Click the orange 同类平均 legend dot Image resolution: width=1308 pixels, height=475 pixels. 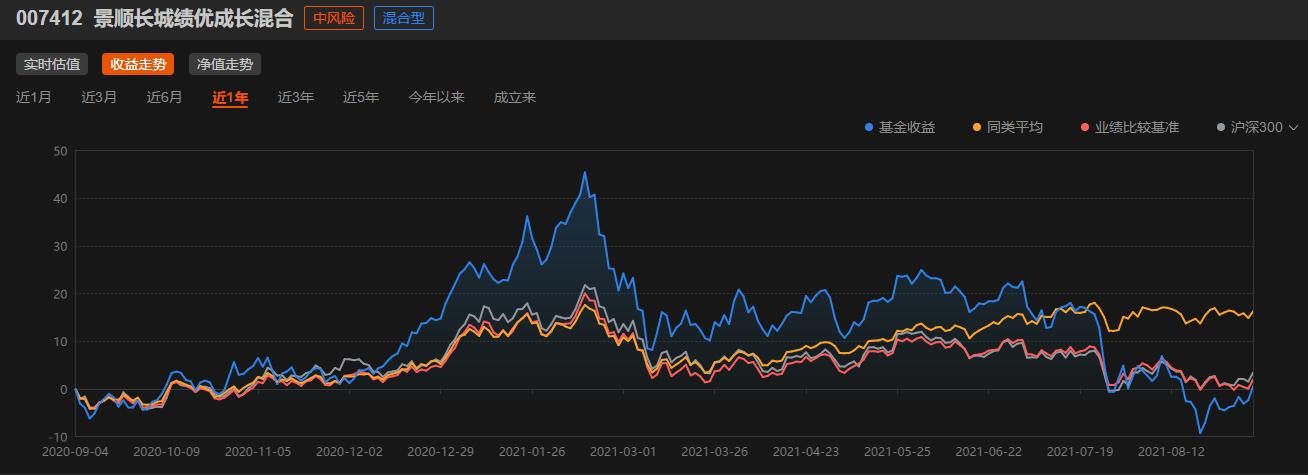pyautogui.click(x=977, y=127)
